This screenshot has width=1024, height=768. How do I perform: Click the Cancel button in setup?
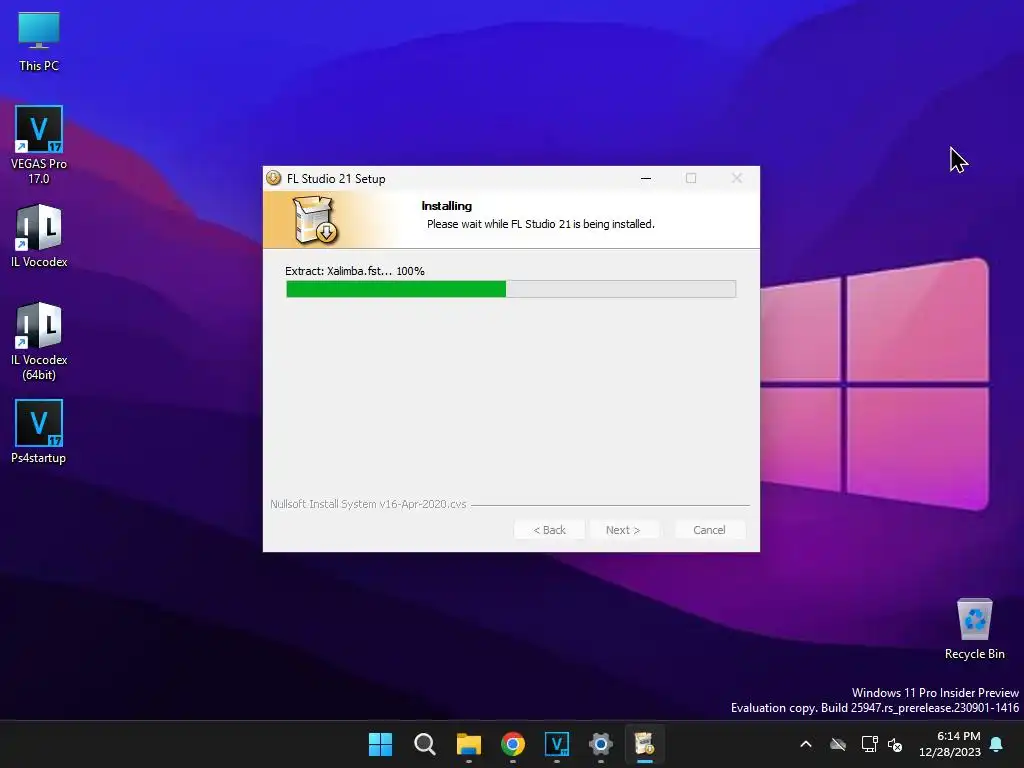coord(709,530)
